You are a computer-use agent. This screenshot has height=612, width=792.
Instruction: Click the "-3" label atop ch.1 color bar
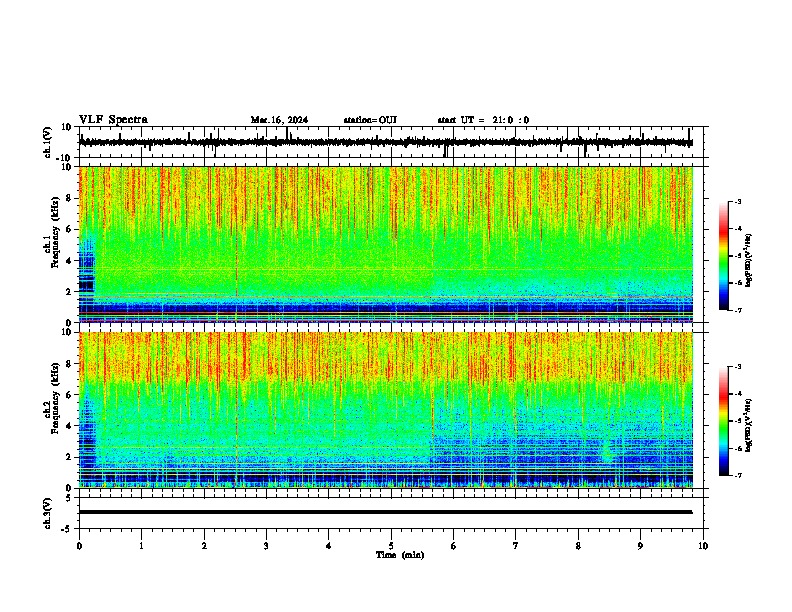point(738,201)
